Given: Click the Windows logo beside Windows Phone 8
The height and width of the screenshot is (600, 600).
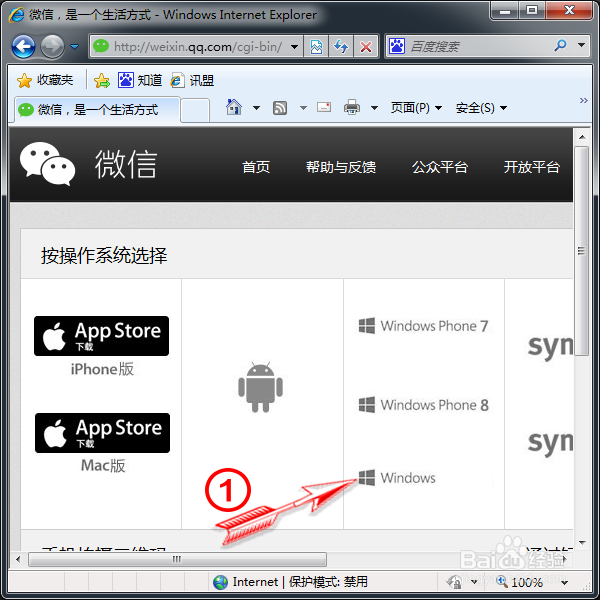Looking at the screenshot, I should pyautogui.click(x=367, y=404).
